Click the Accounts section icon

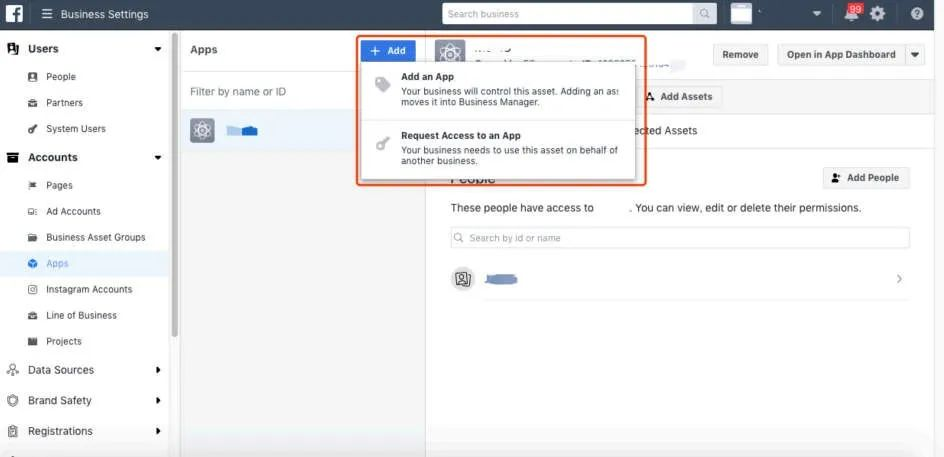(13, 157)
